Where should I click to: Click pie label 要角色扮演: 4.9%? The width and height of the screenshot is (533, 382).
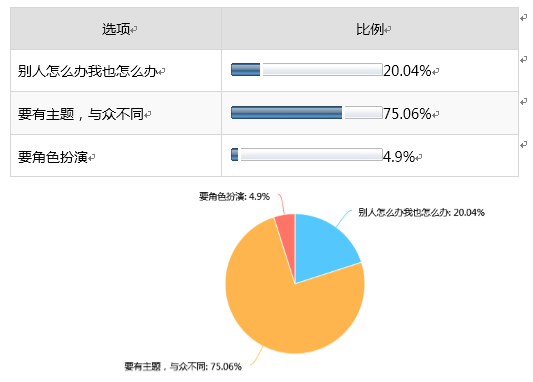(234, 196)
